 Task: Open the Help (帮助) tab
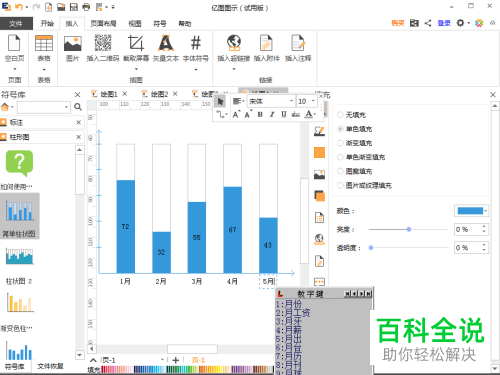coord(185,23)
